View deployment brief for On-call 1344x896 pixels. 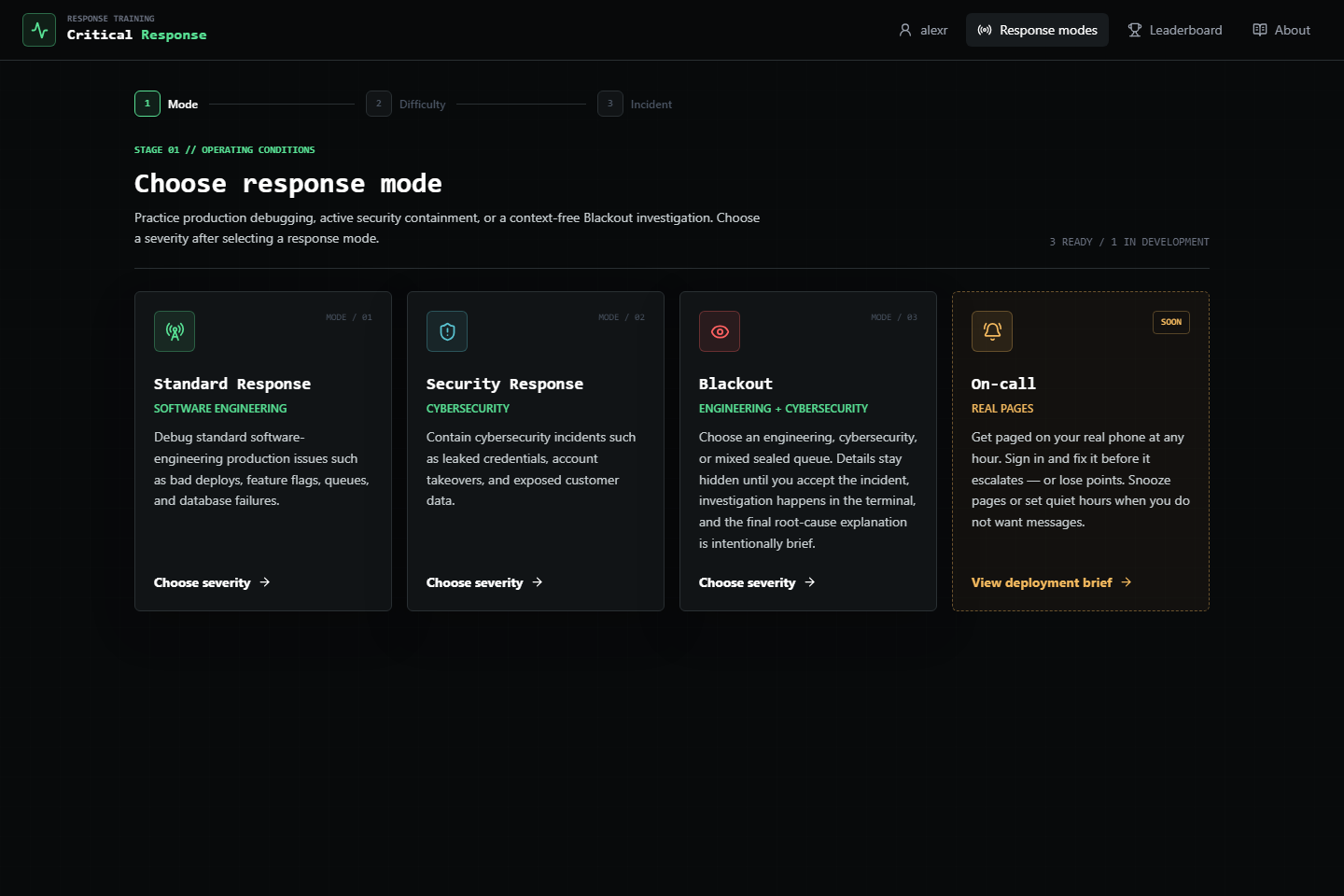(1052, 582)
